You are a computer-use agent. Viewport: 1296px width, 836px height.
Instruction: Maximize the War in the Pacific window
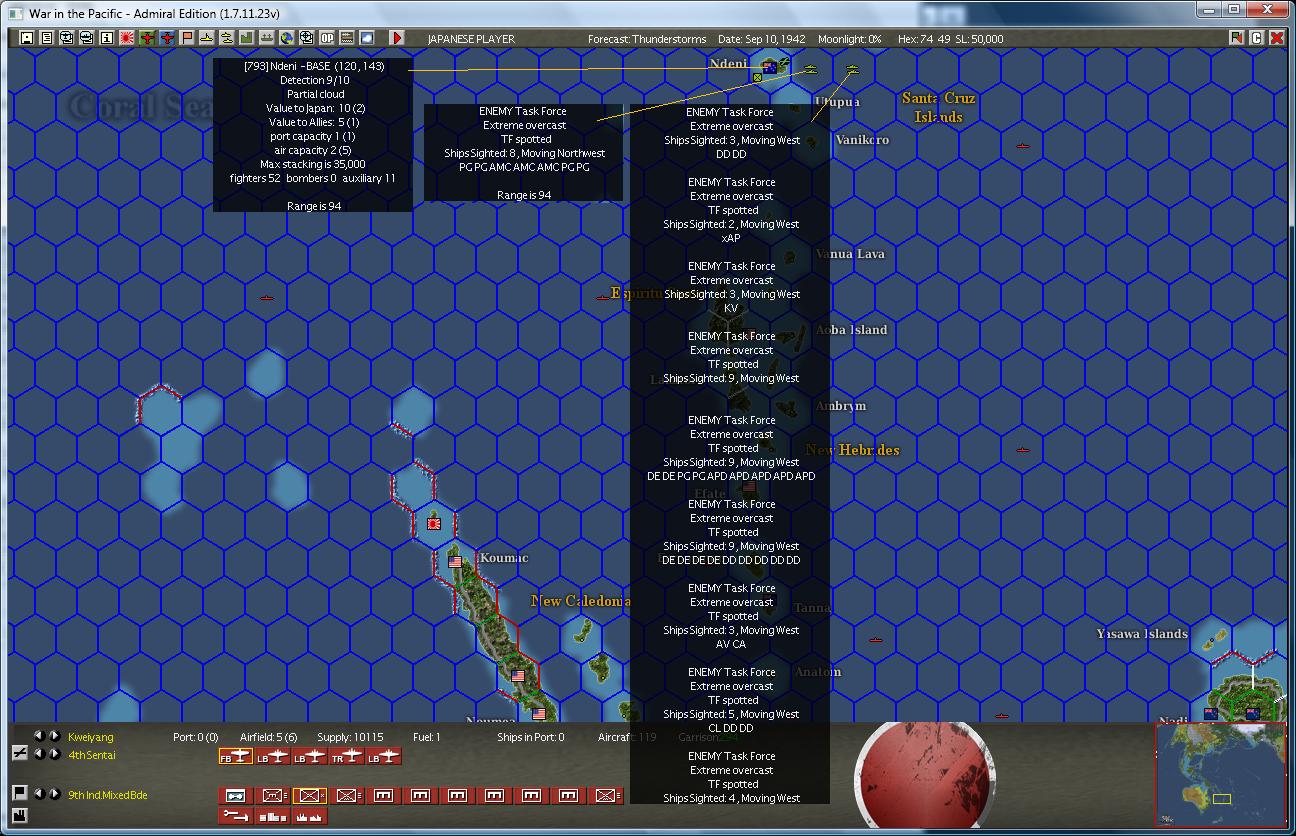coord(1234,10)
